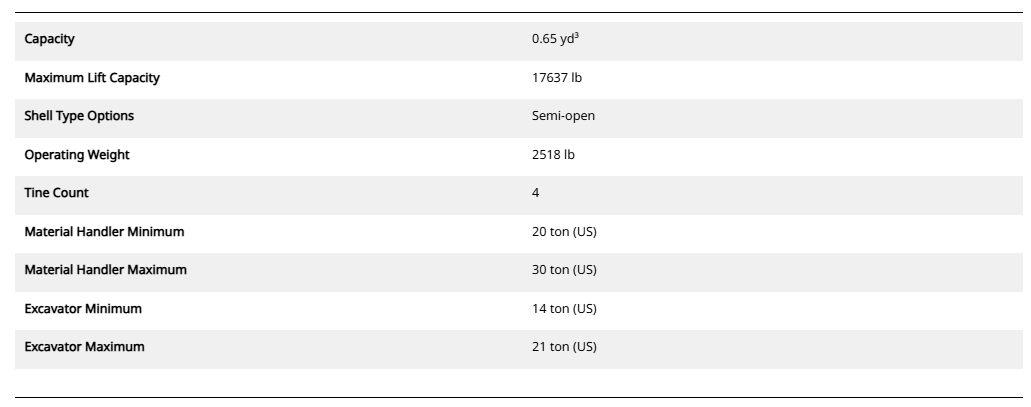1031x407 pixels.
Task: Select the 21 ton (US) value
Action: pos(564,347)
